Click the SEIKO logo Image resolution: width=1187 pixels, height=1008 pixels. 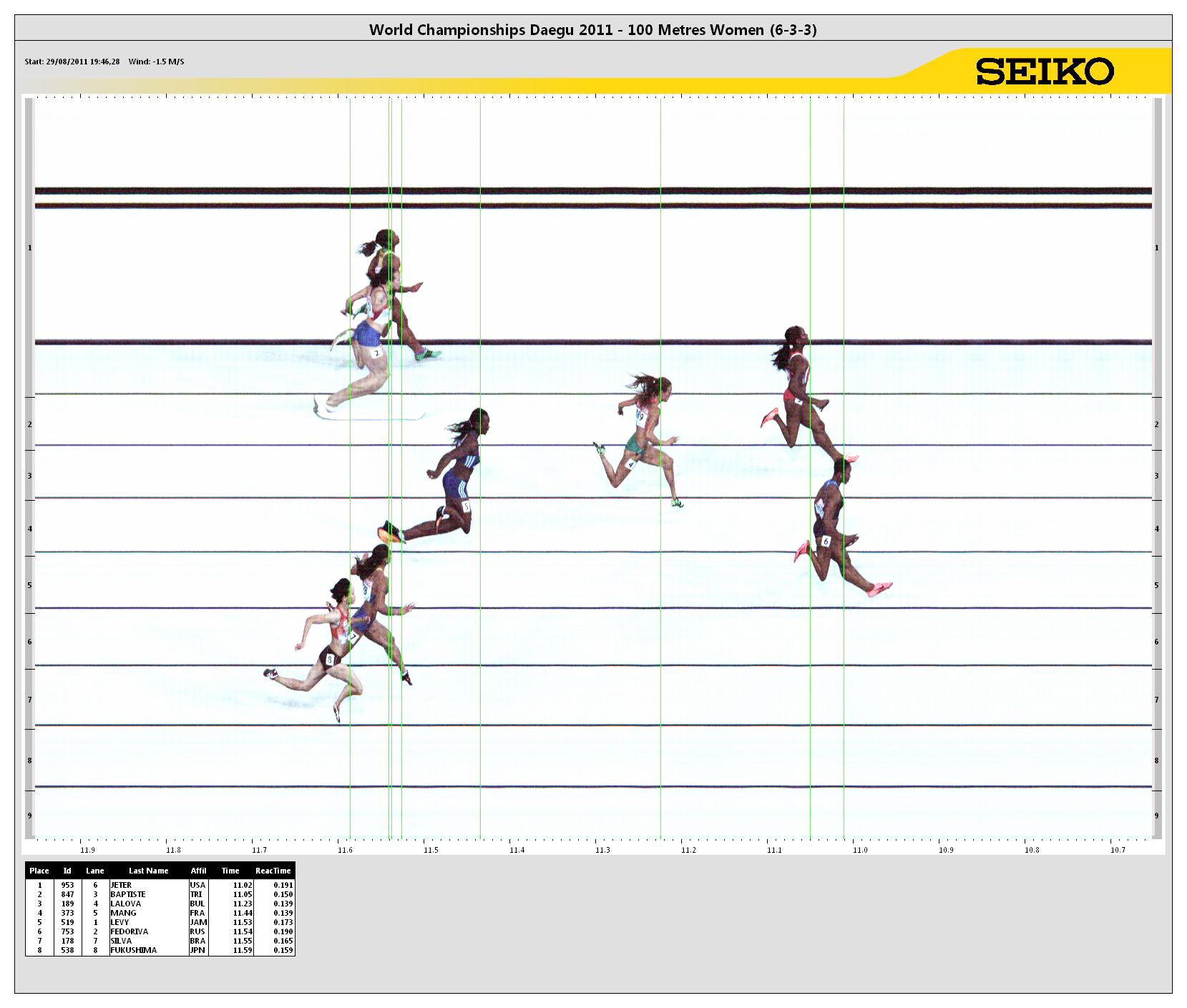pos(1045,72)
